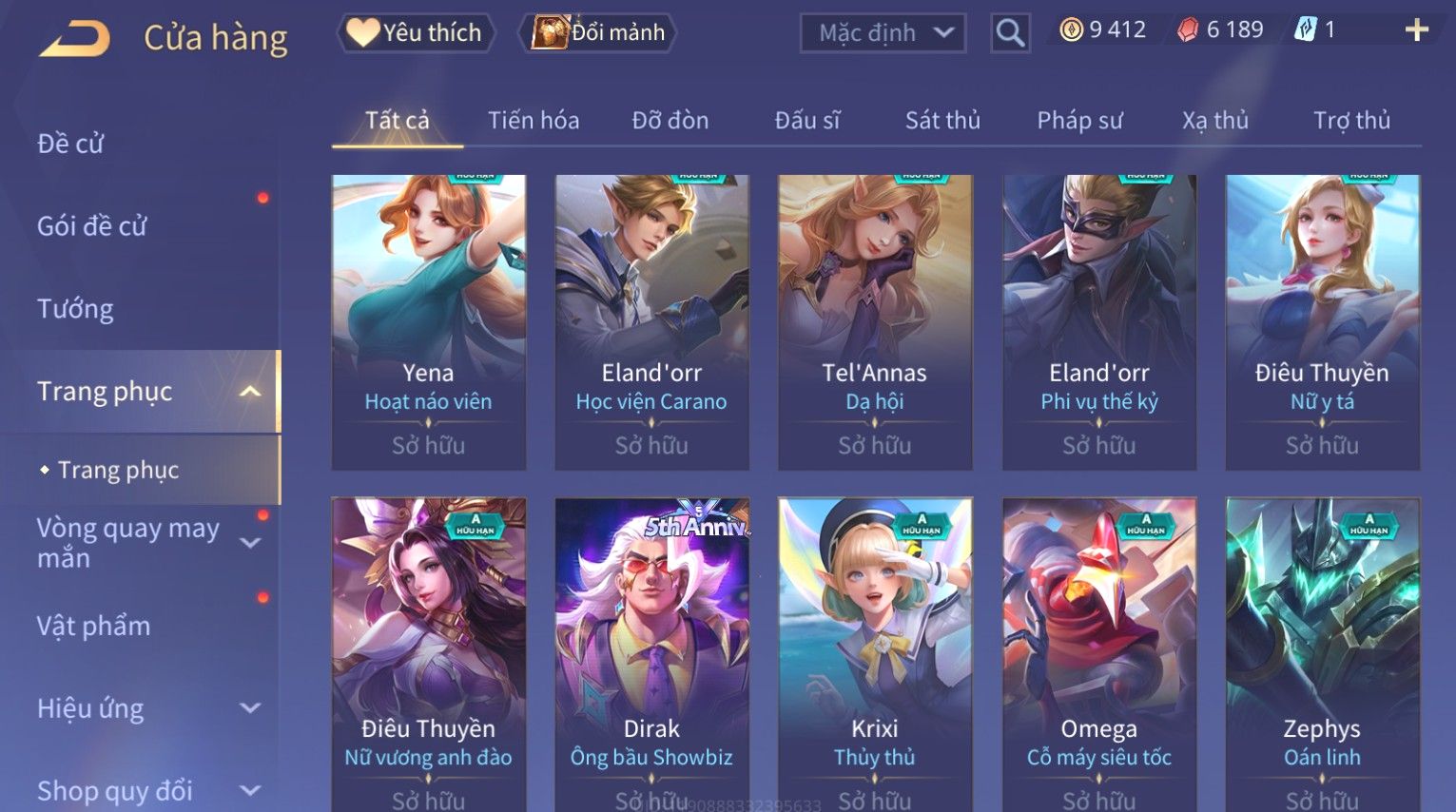Screen dimensions: 1456x812
Task: Tap the plus icon to add currency
Action: pyautogui.click(x=1417, y=30)
